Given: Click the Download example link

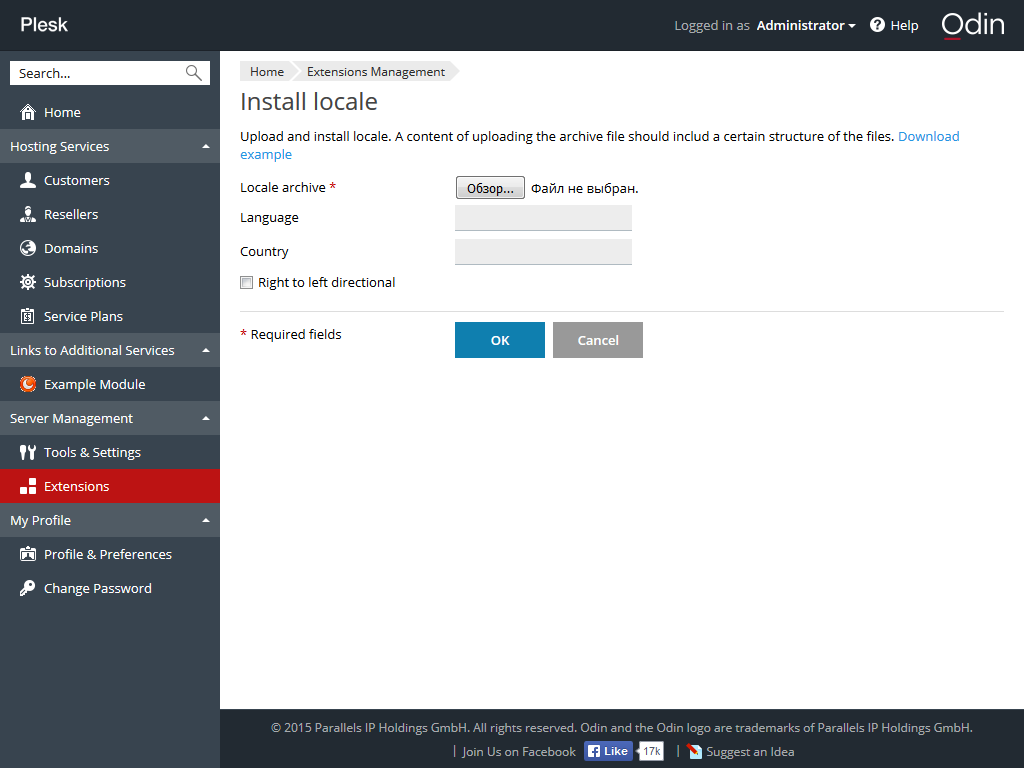Looking at the screenshot, I should [x=928, y=136].
